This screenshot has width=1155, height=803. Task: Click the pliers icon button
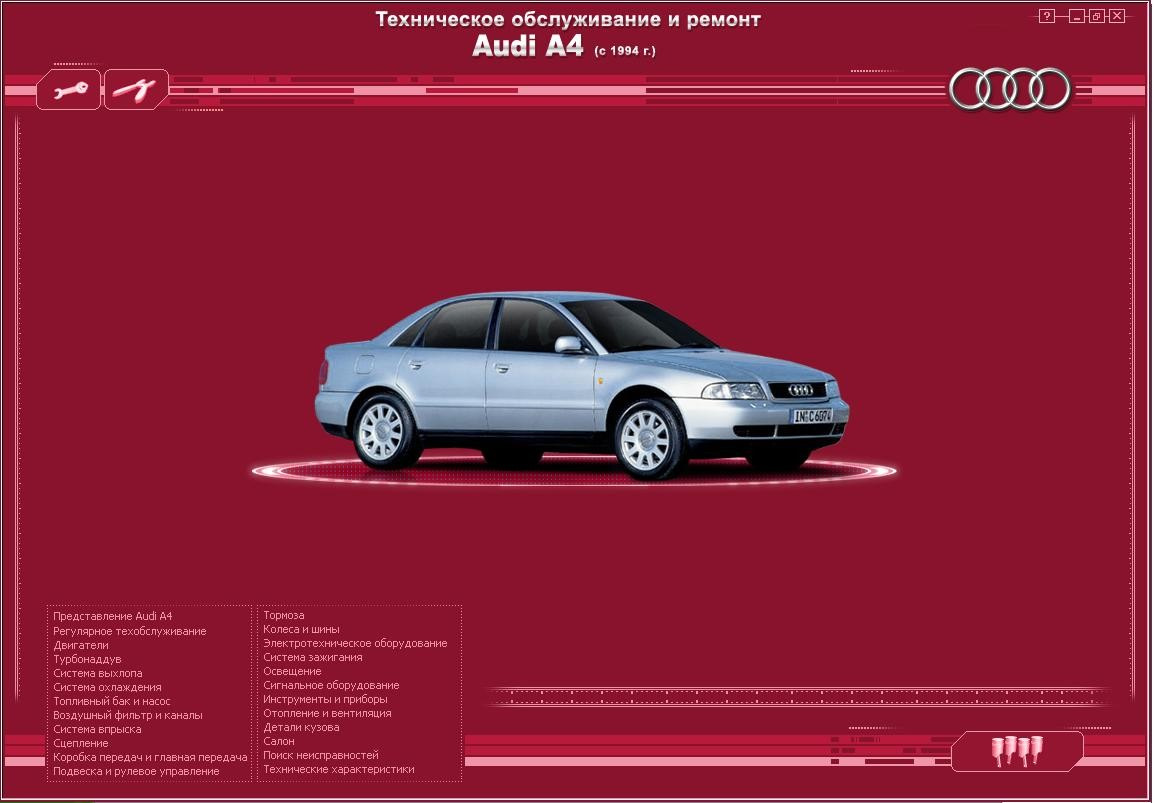[136, 90]
